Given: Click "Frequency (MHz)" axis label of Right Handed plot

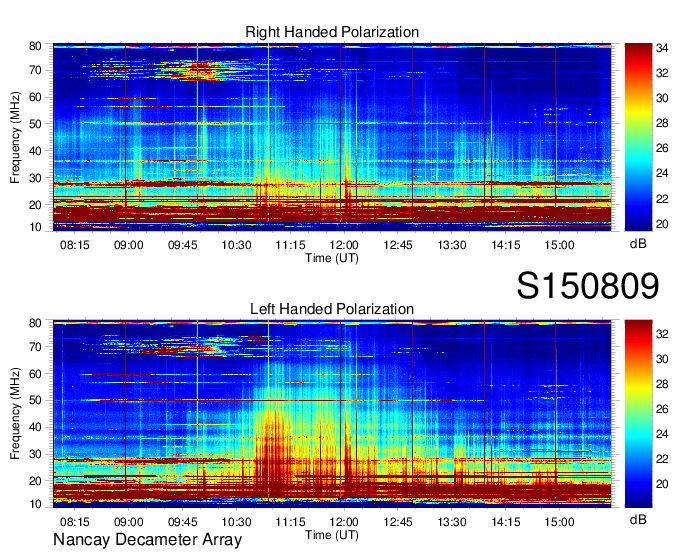Looking at the screenshot, I should (x=15, y=137).
